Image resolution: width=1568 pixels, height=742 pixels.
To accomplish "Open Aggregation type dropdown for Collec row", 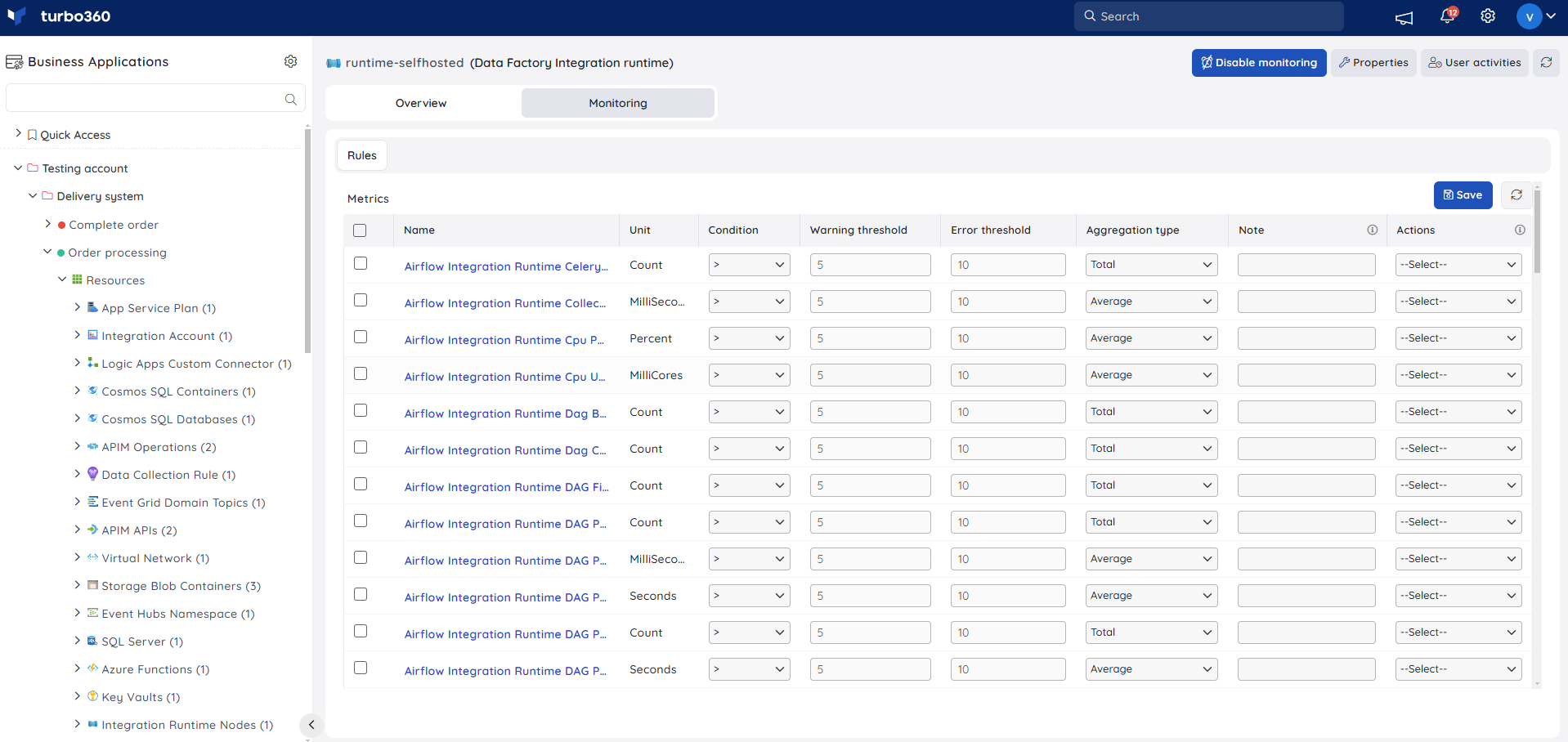I will (1151, 302).
